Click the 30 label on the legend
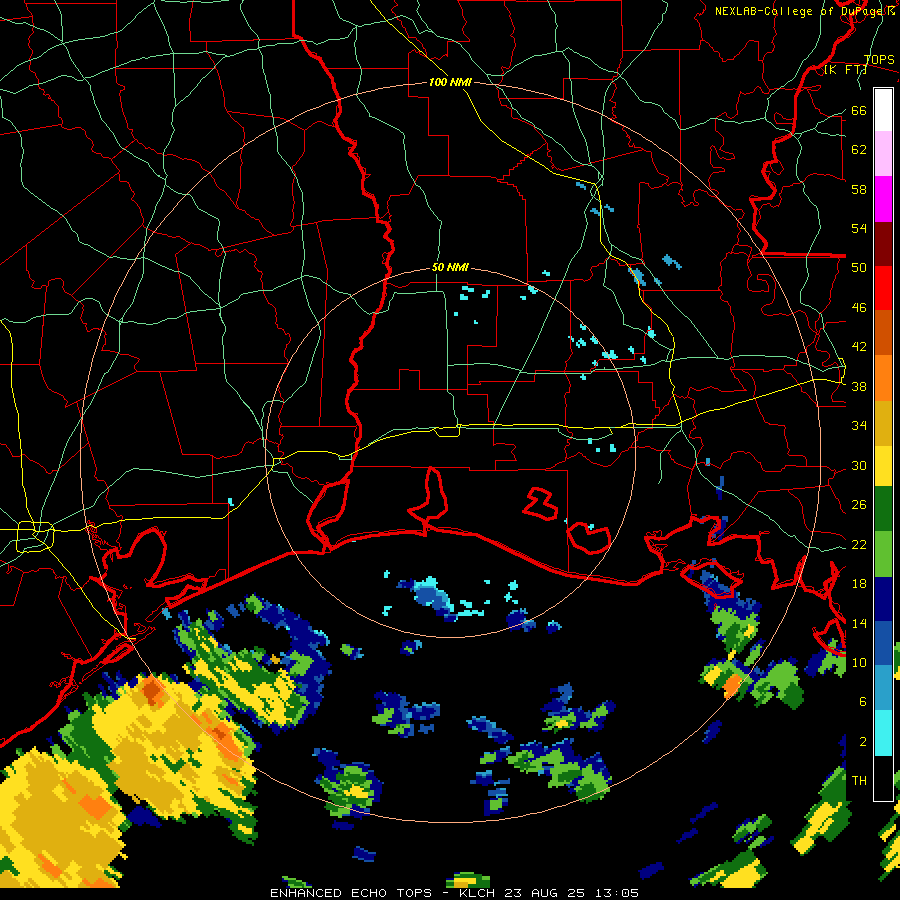Viewport: 900px width, 900px height. click(x=859, y=465)
